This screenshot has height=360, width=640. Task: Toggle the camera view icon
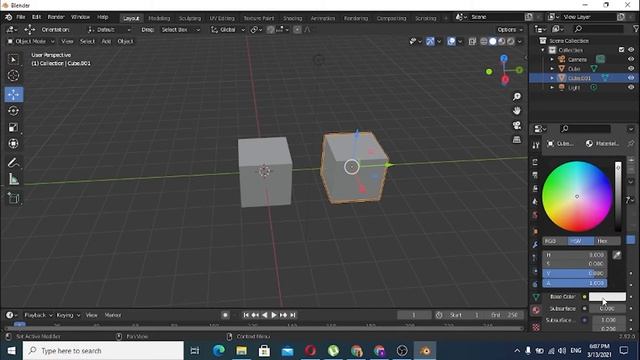point(517,125)
